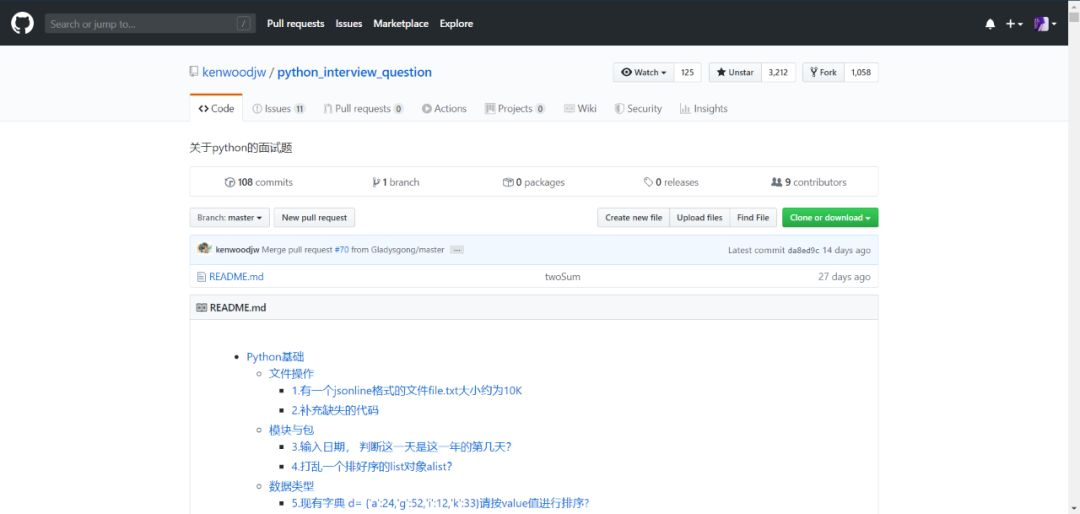This screenshot has height=514, width=1080.
Task: Switch to the Wiki tab
Action: tap(580, 108)
